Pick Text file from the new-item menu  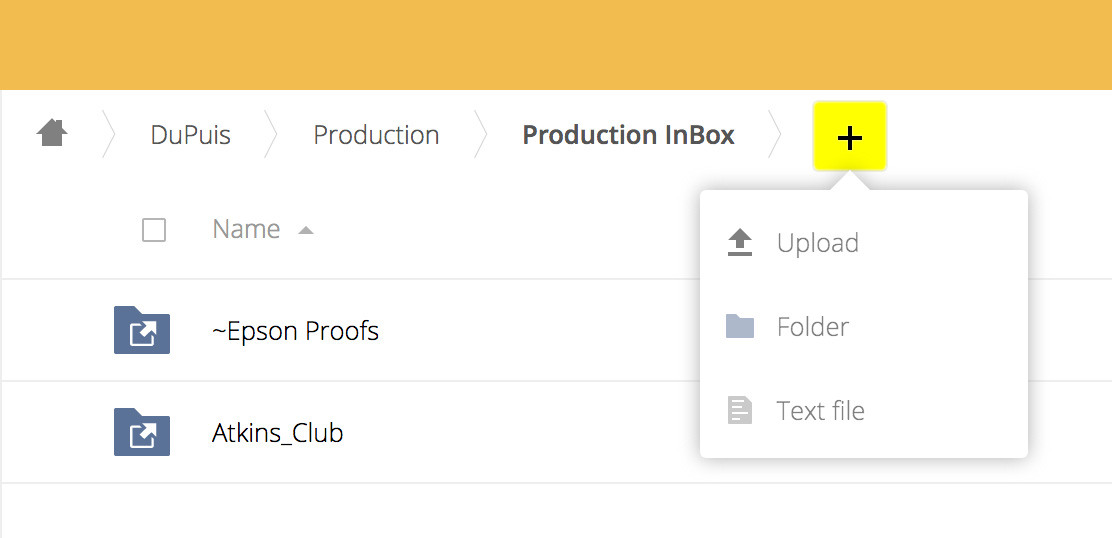tap(820, 411)
